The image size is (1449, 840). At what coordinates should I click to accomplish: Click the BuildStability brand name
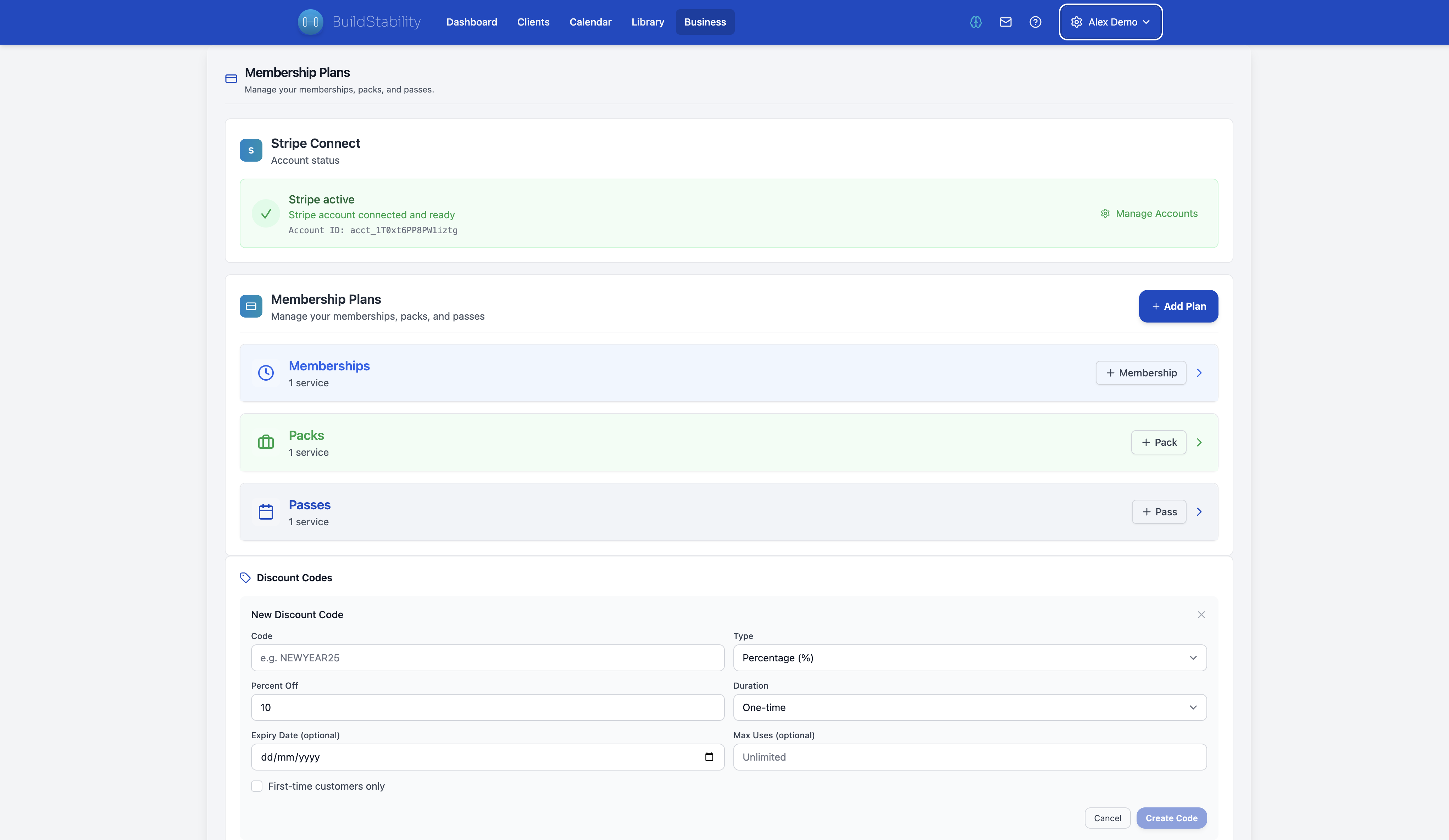pyautogui.click(x=377, y=22)
